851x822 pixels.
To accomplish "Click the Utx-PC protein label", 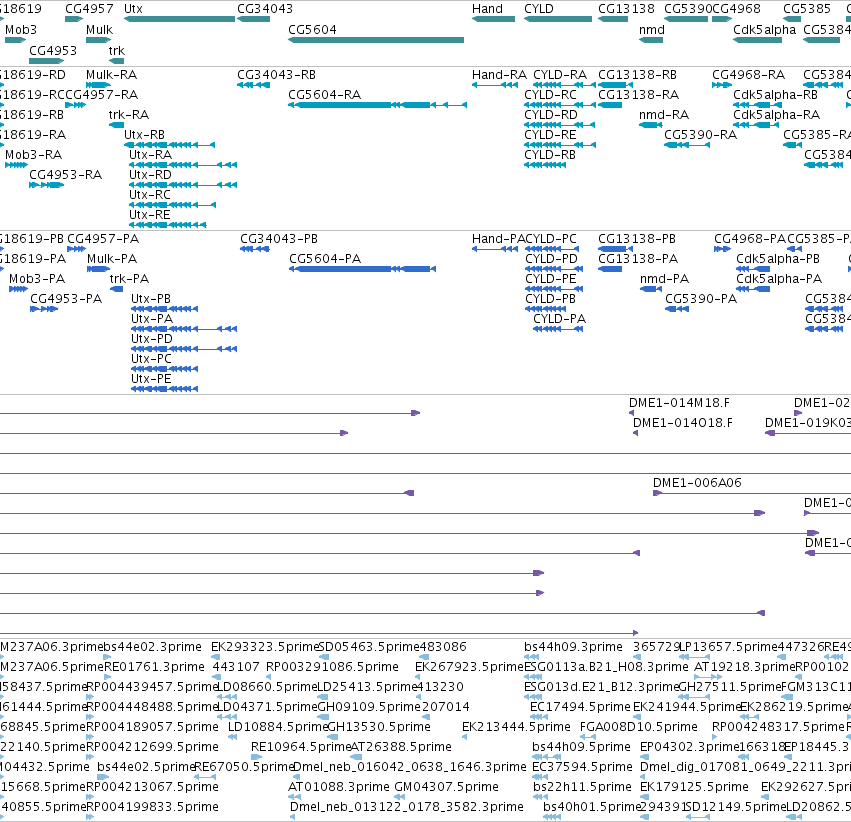I will (151, 359).
